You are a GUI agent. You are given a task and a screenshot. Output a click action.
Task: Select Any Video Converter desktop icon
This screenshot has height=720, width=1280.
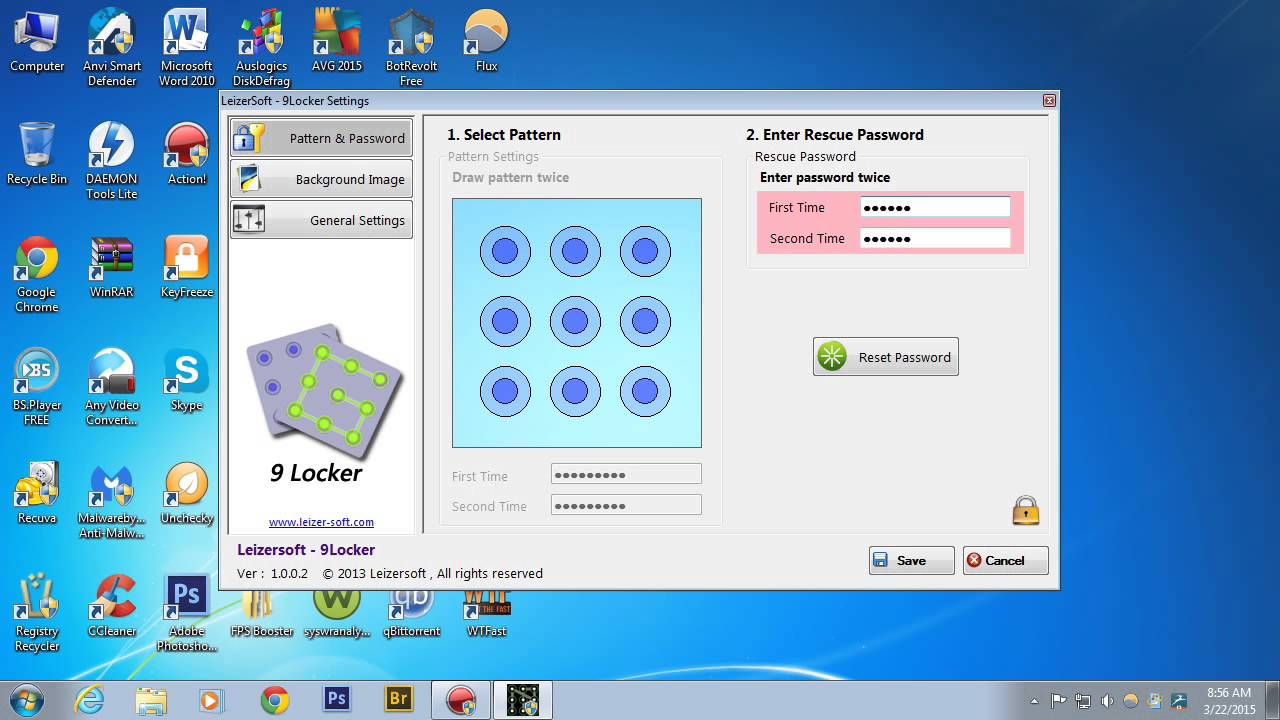click(x=112, y=387)
